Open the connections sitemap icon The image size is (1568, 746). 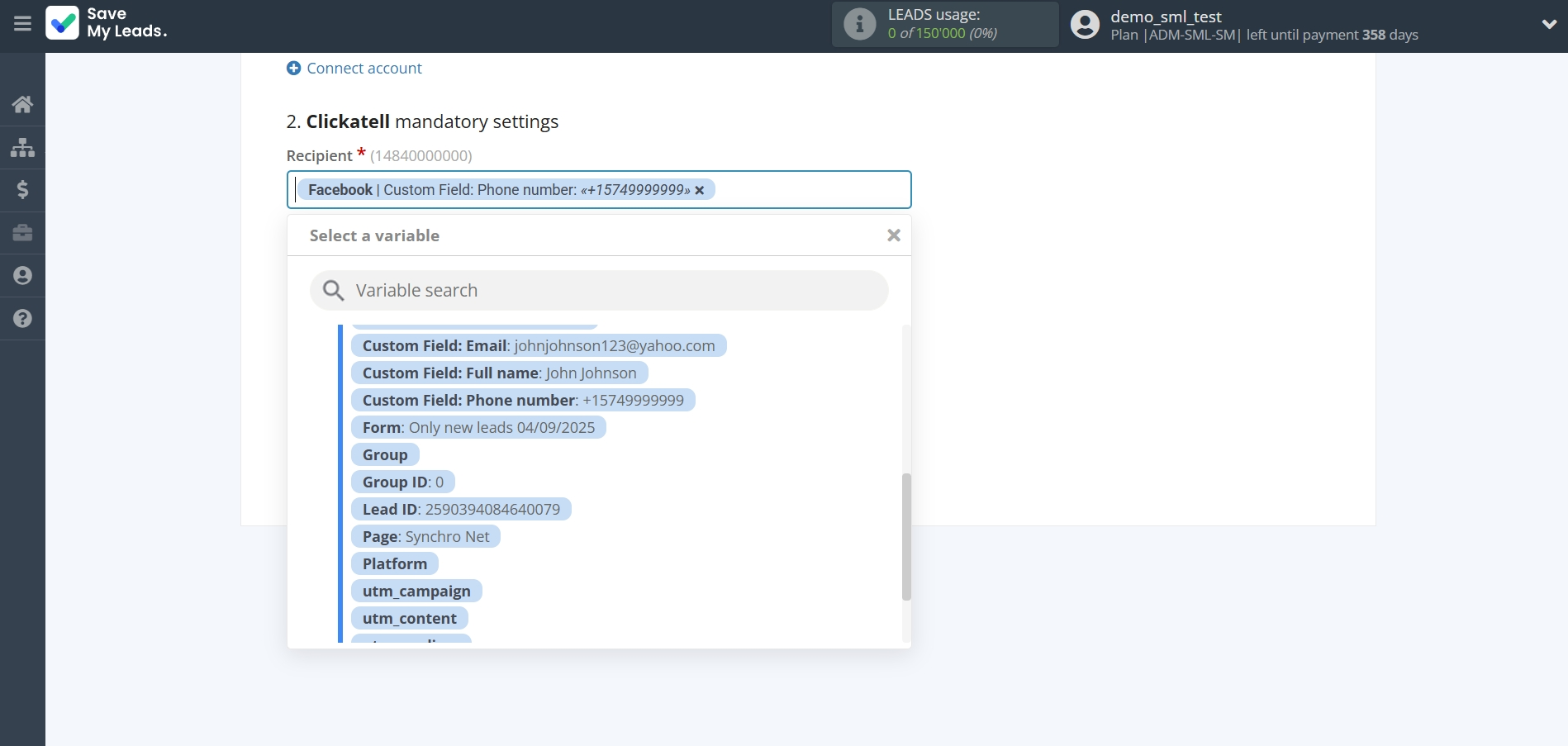(x=22, y=147)
